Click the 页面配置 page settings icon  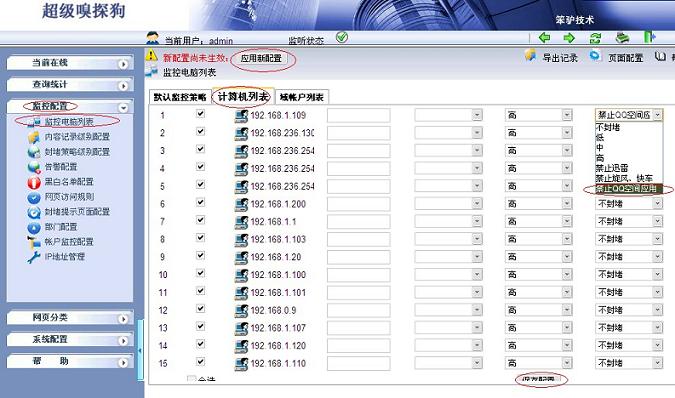click(x=595, y=56)
